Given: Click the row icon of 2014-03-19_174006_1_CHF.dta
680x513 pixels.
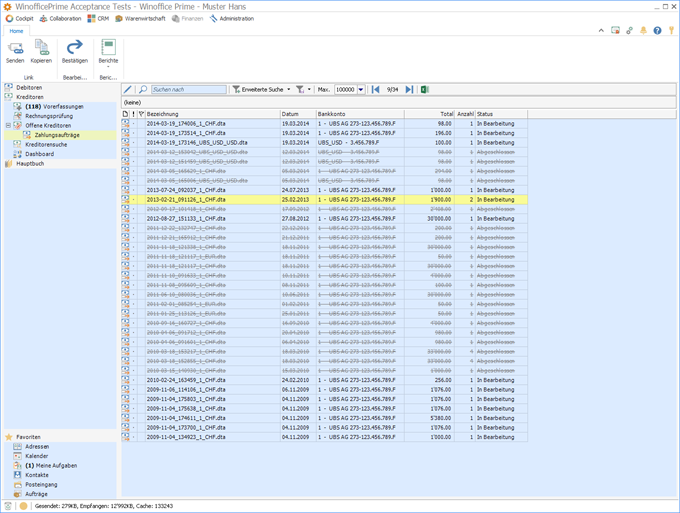Looking at the screenshot, I should (125, 124).
